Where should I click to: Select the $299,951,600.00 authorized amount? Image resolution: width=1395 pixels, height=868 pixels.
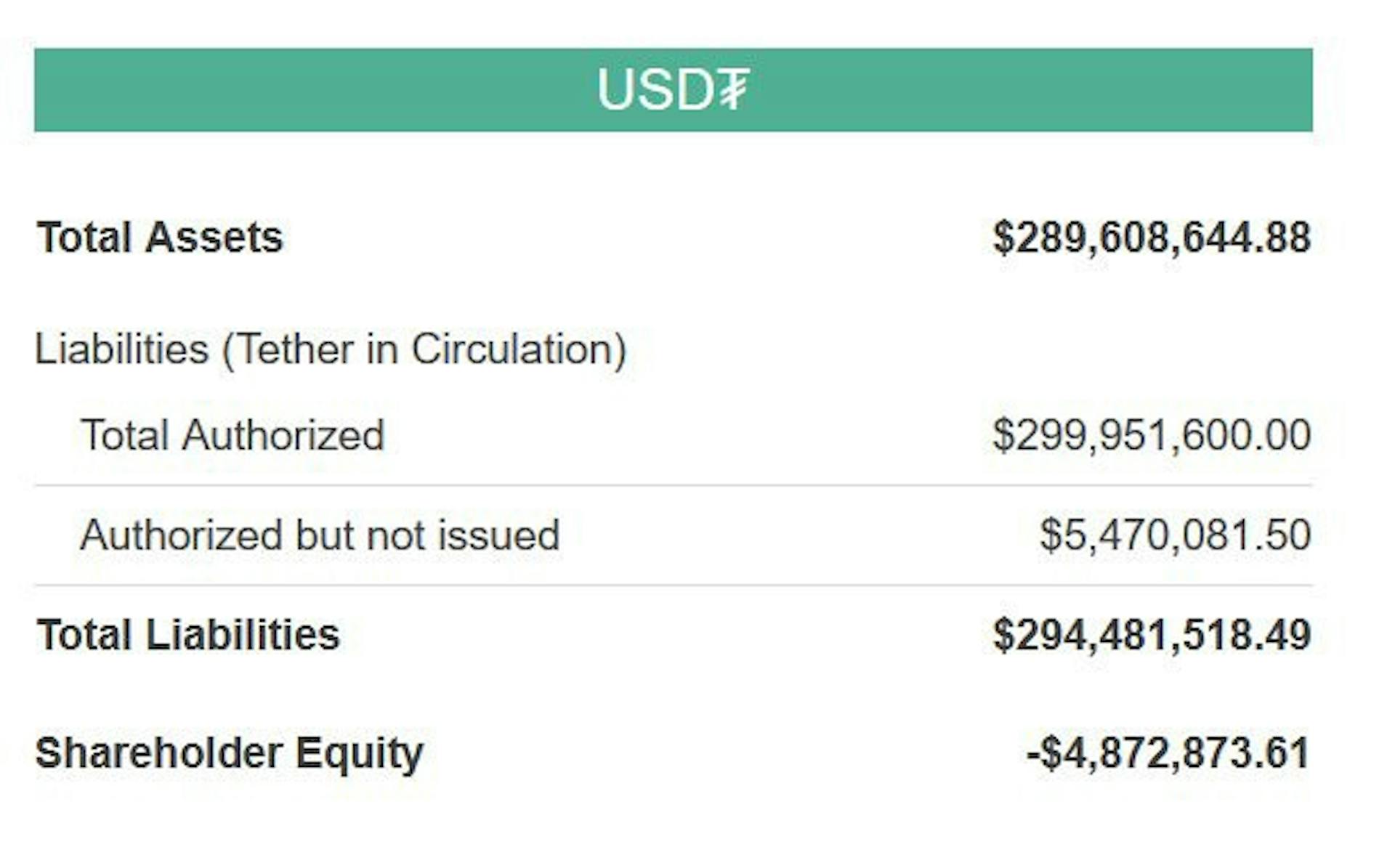[x=1152, y=435]
